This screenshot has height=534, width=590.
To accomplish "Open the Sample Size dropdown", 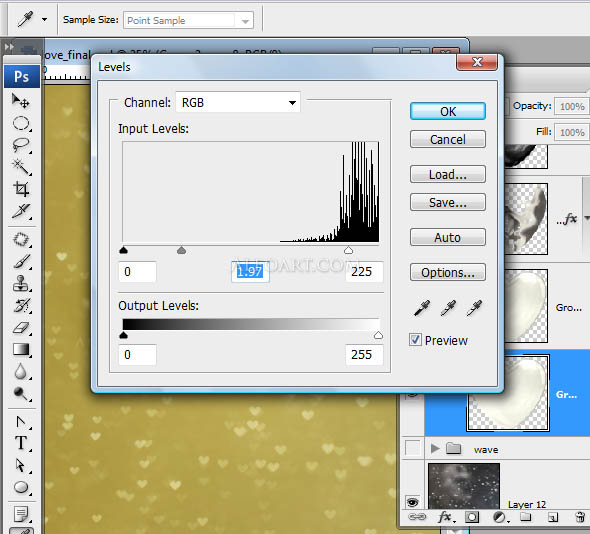I will pyautogui.click(x=188, y=20).
